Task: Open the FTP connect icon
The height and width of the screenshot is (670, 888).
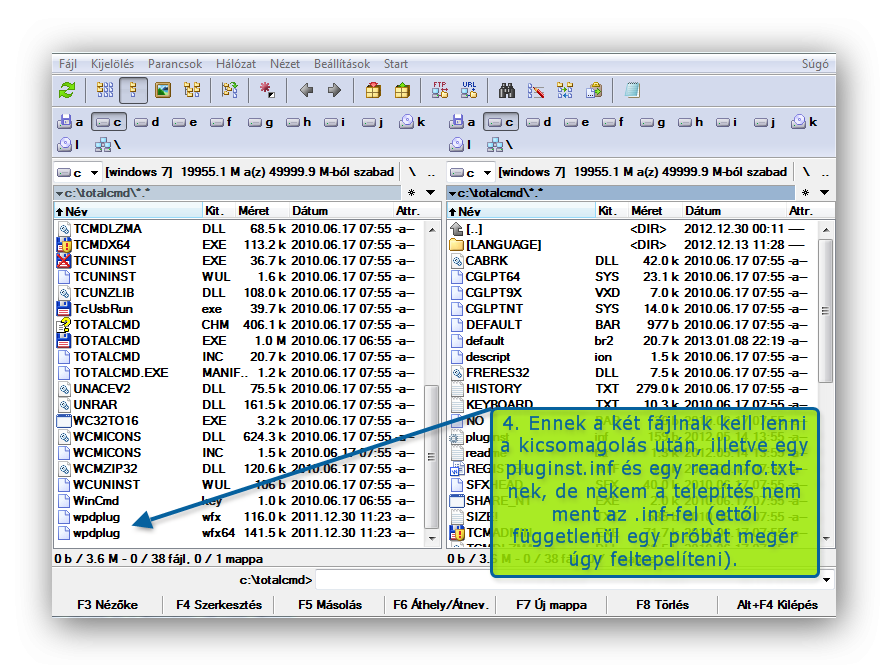Action: coord(440,90)
